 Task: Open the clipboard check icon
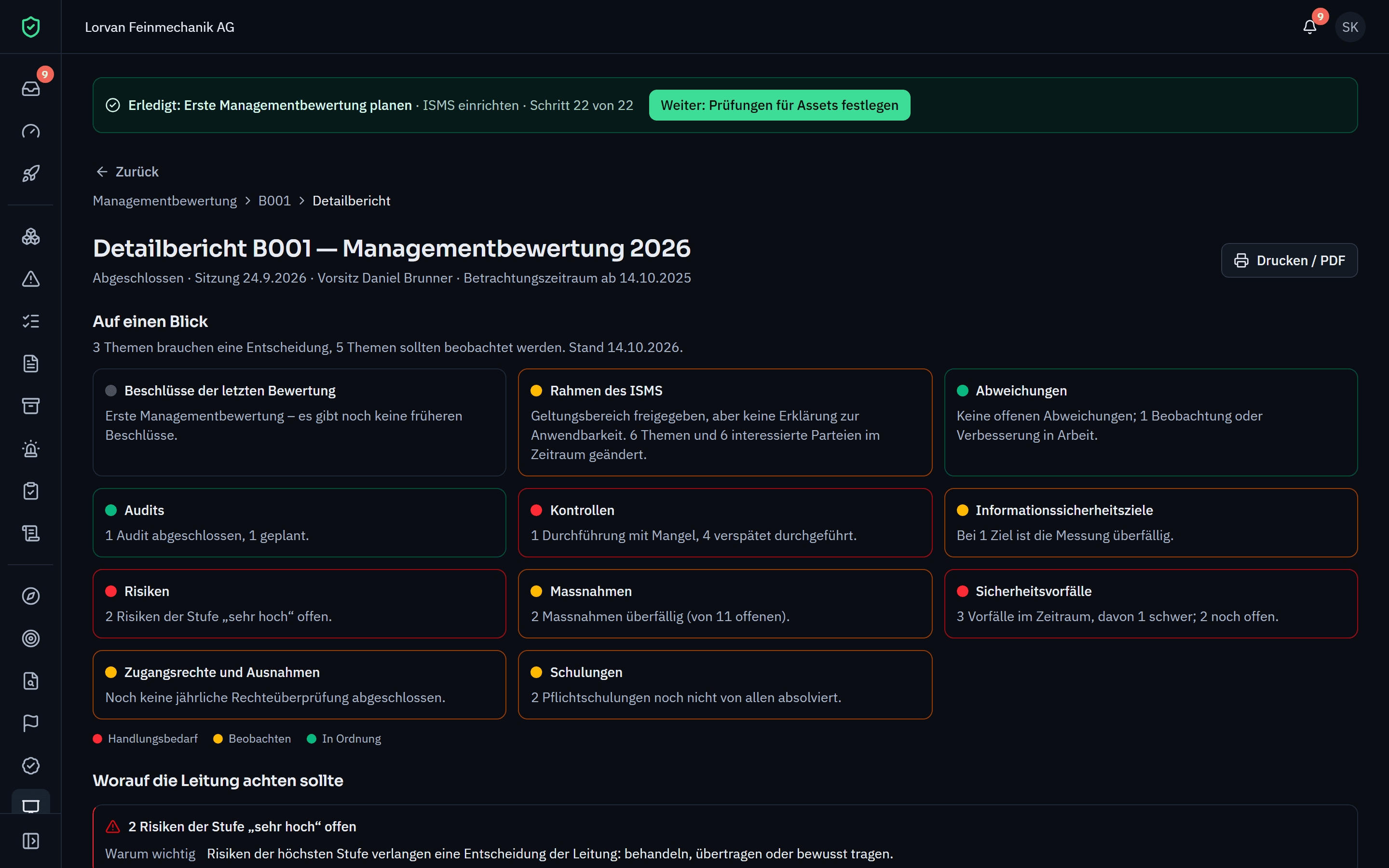(x=30, y=491)
